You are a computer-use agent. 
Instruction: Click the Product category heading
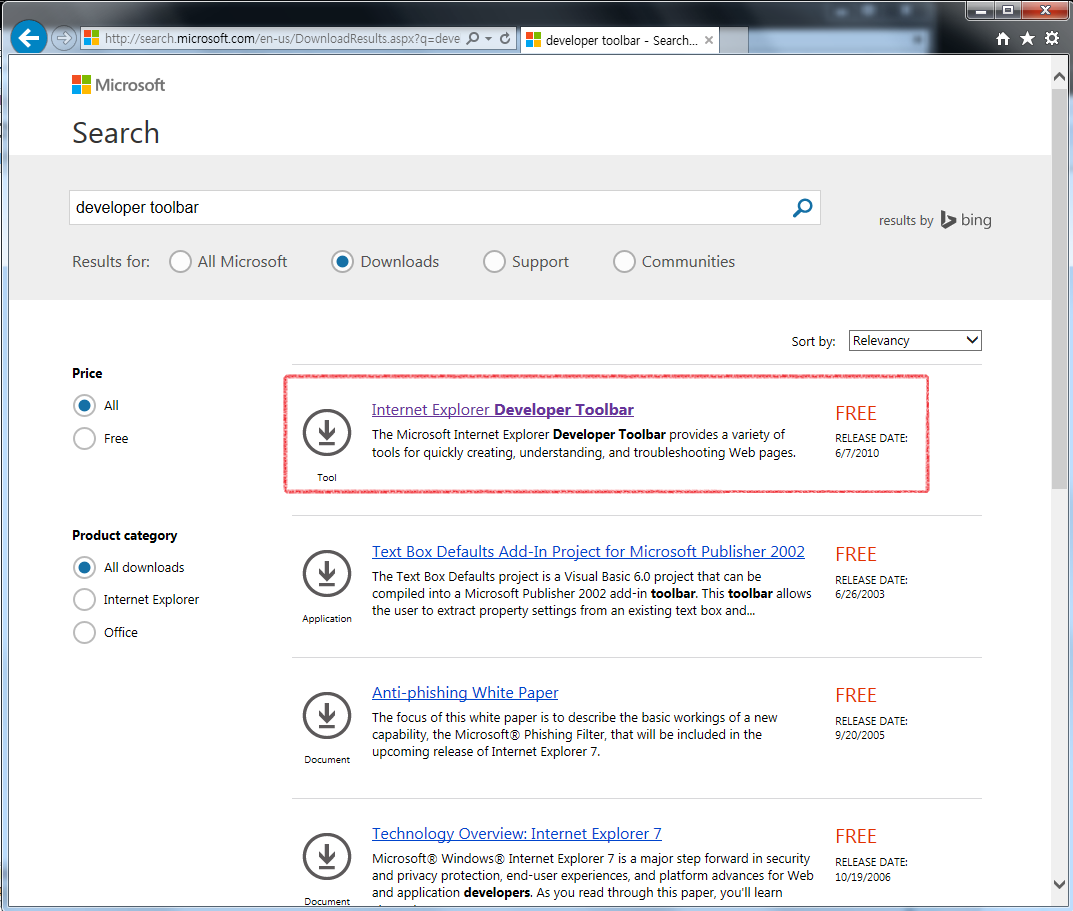[x=125, y=535]
